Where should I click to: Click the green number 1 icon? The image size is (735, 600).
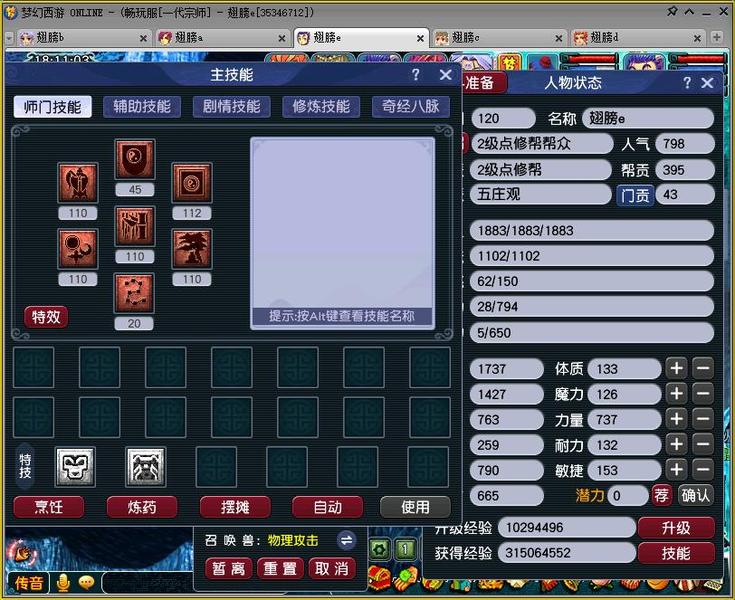tap(405, 549)
